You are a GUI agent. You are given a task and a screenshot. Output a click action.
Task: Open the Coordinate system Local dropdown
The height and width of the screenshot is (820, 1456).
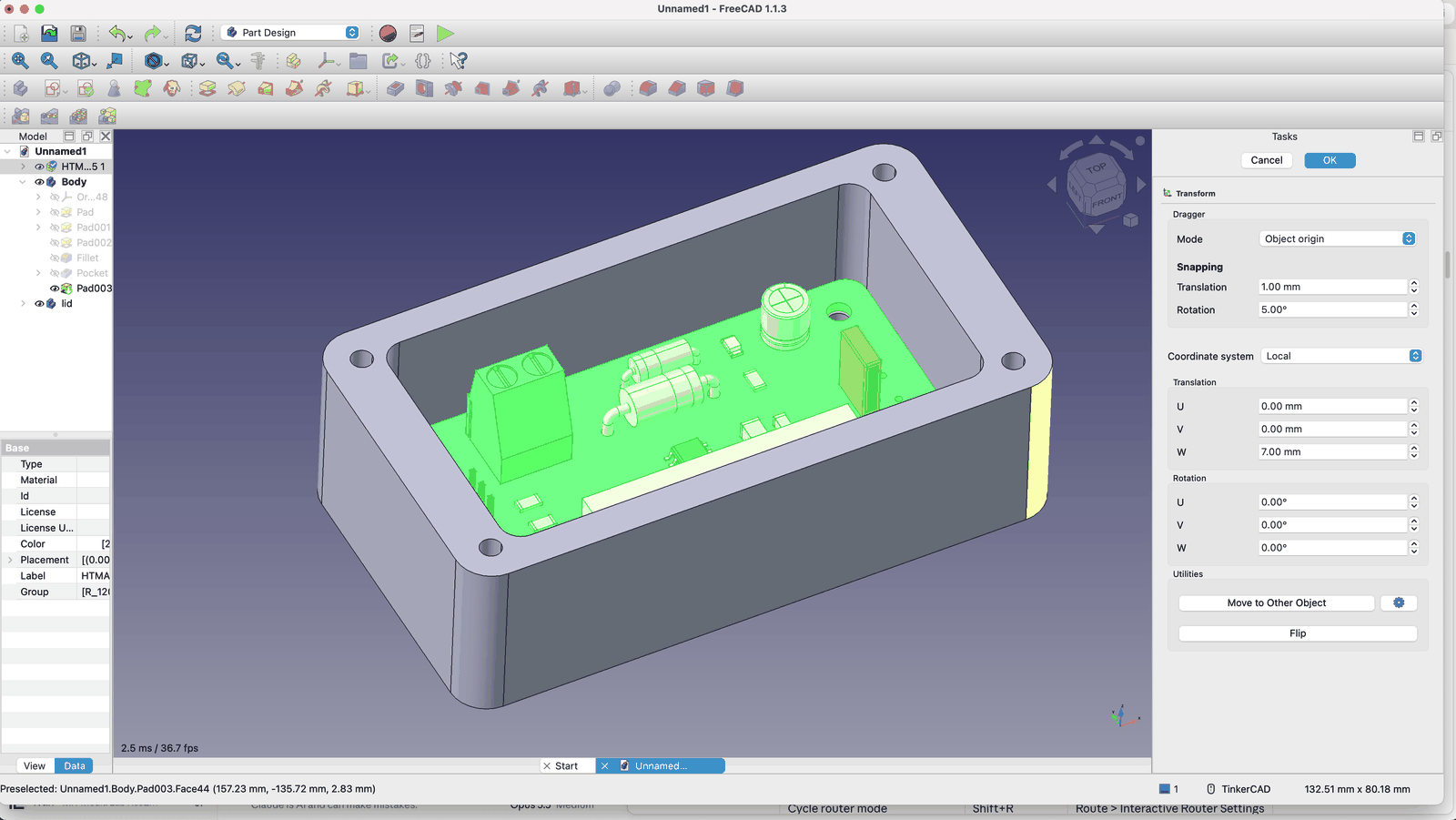[1341, 356]
